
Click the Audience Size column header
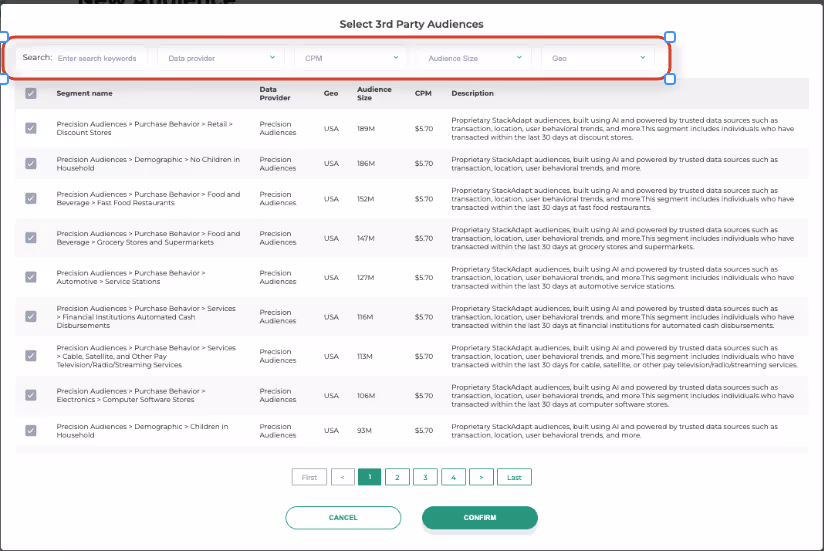(x=374, y=93)
